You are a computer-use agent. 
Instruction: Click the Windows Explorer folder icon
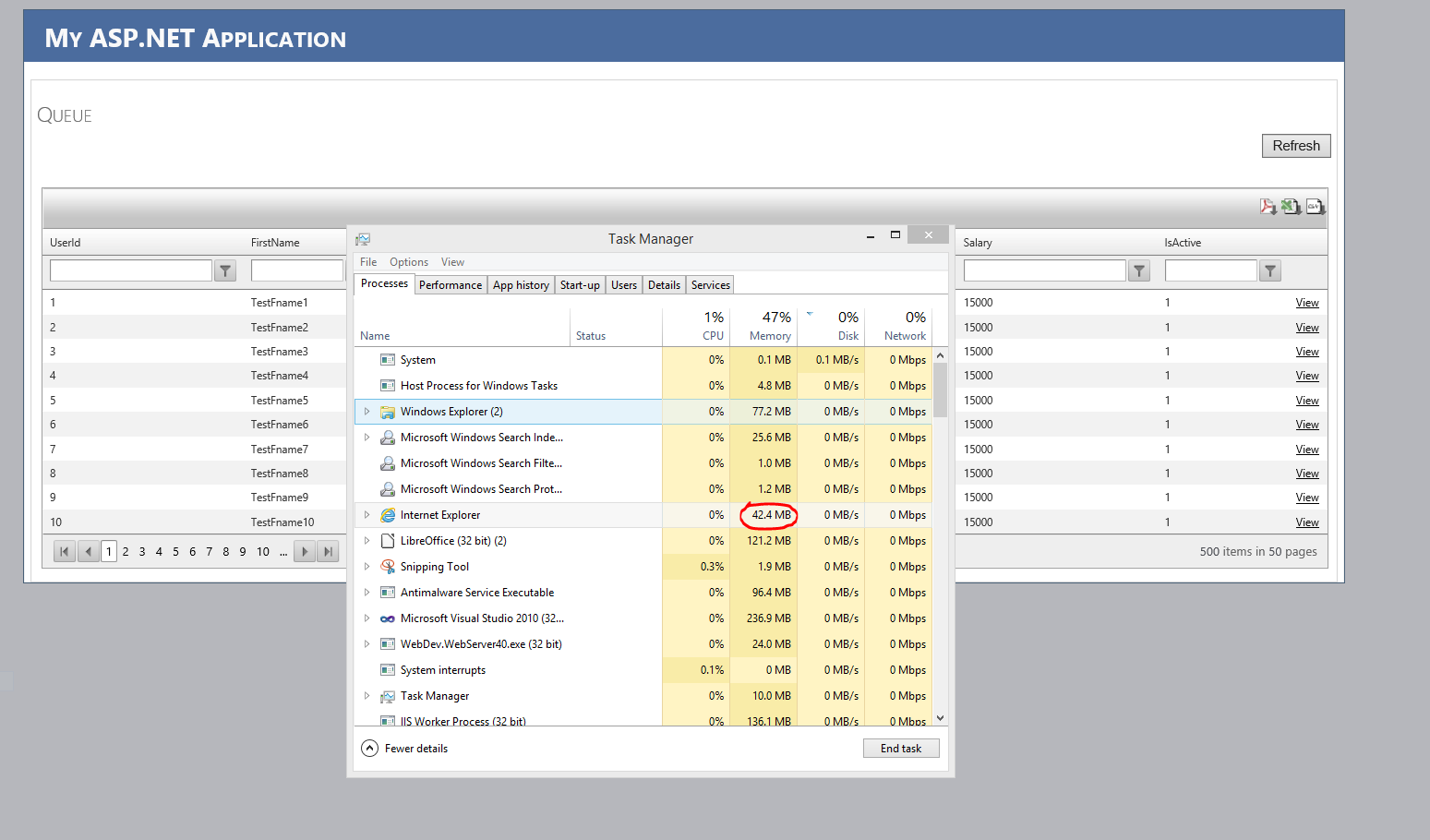tap(388, 412)
